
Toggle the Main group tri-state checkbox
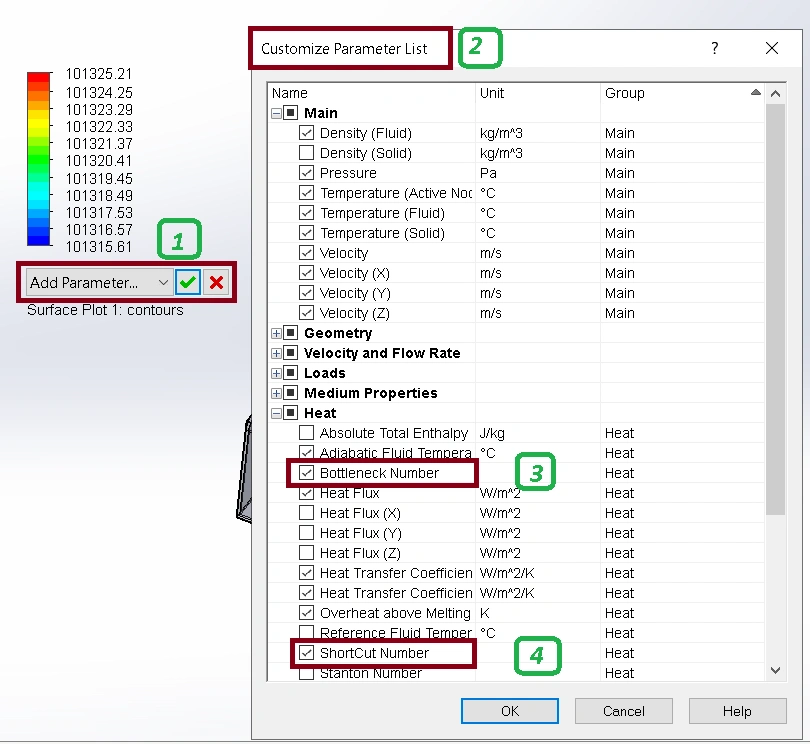291,113
